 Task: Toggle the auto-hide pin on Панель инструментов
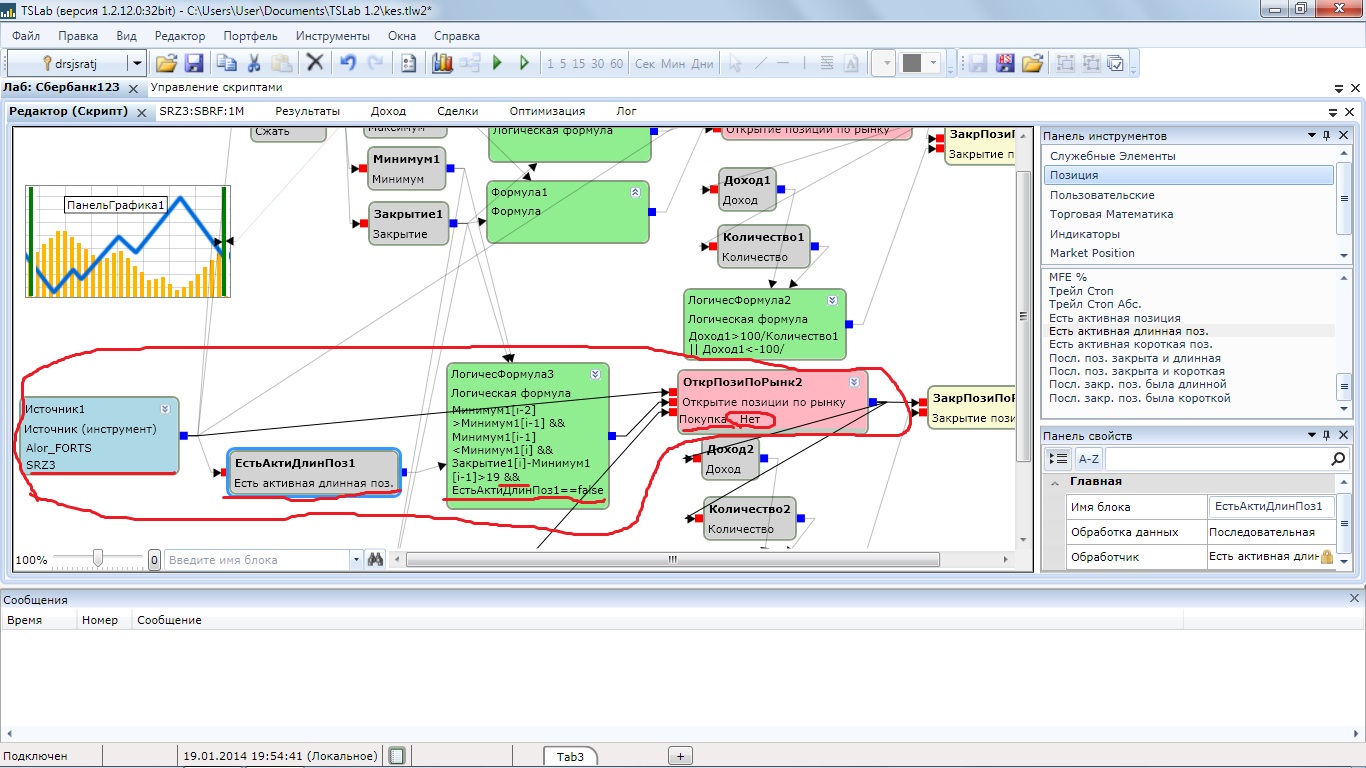coord(1327,136)
